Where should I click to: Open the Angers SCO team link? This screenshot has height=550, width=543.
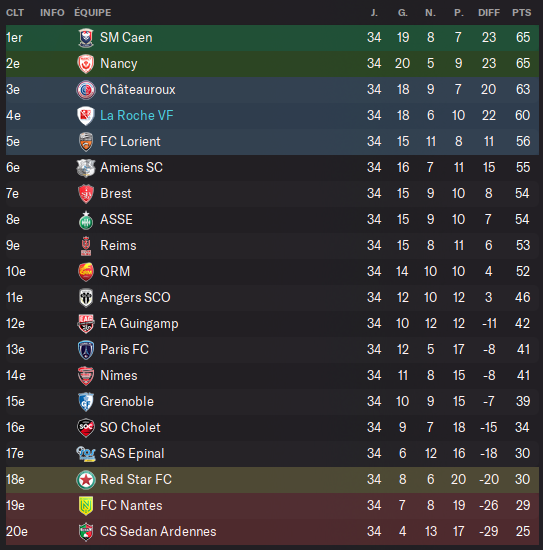135,297
